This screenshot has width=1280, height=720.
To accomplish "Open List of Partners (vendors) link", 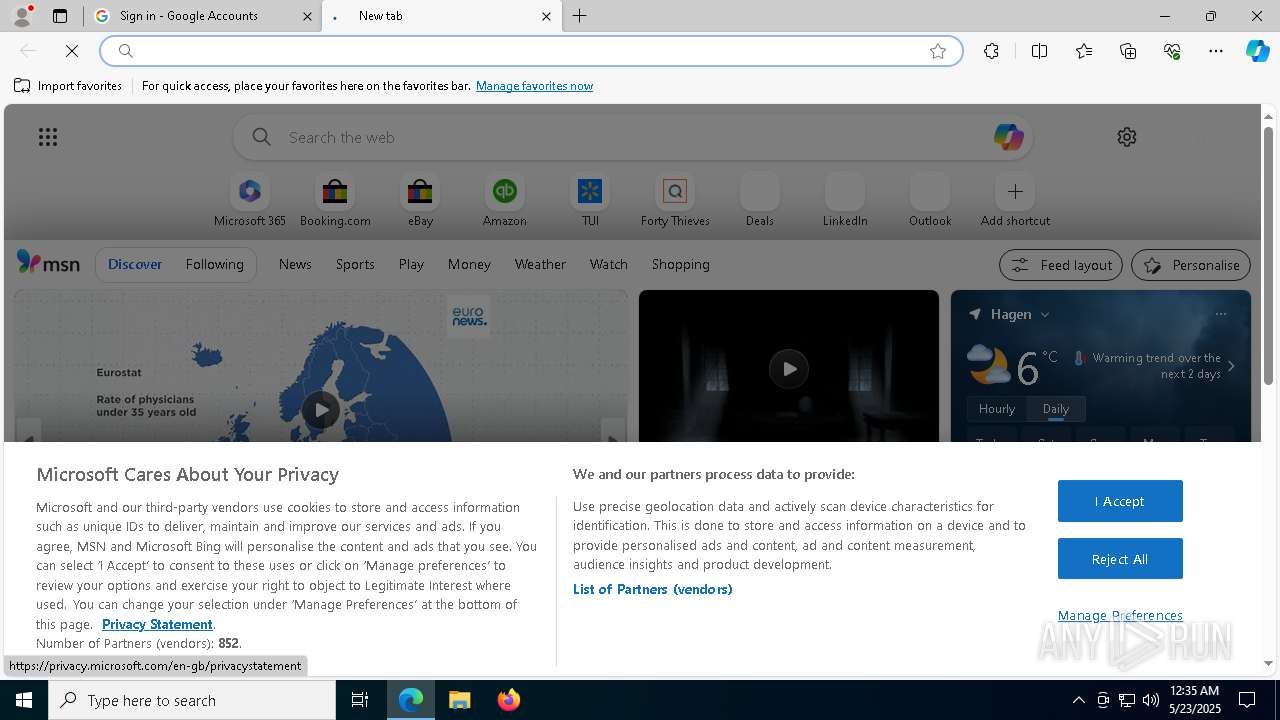I will click(x=653, y=589).
